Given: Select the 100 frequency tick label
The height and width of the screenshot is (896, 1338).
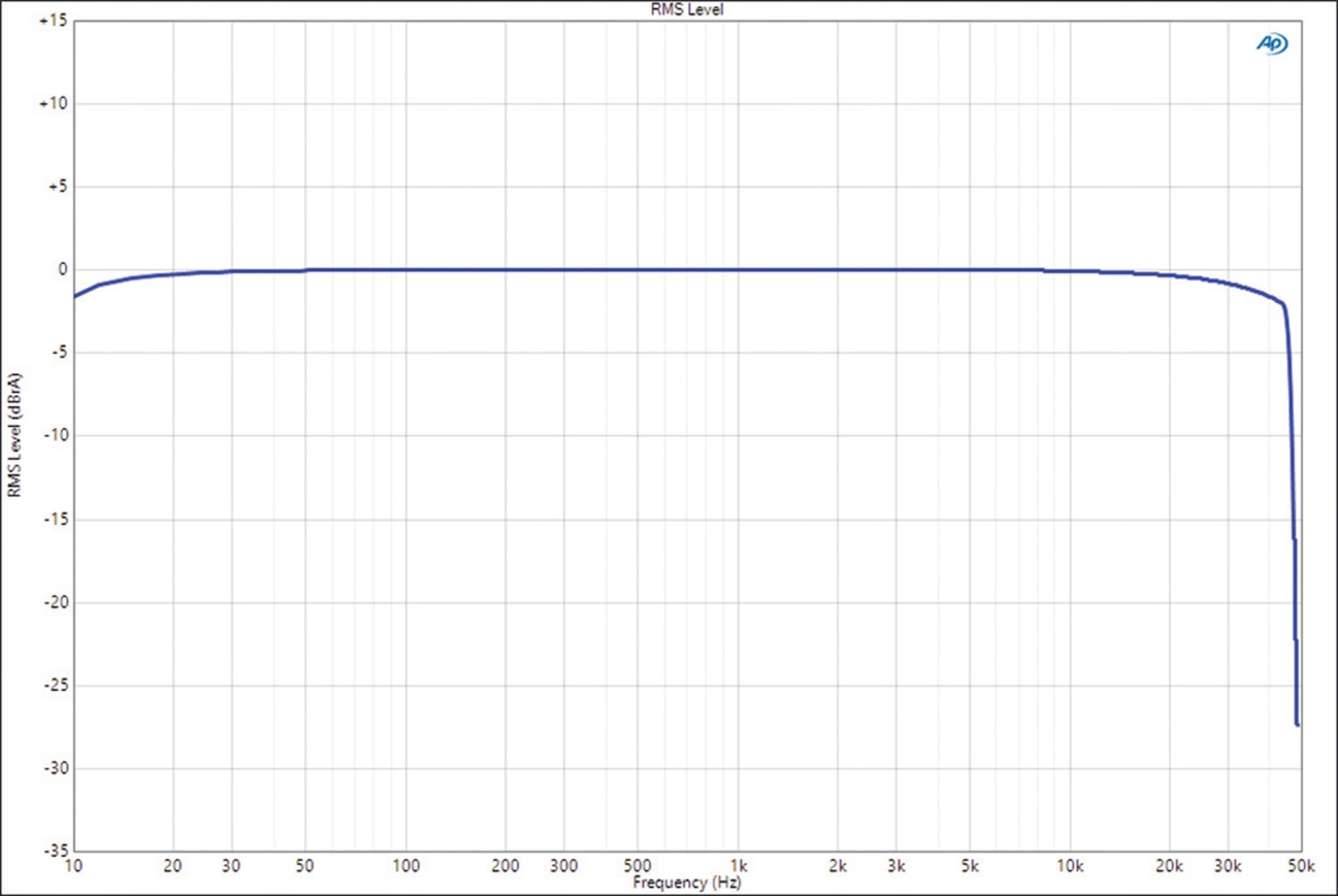Looking at the screenshot, I should tap(406, 866).
